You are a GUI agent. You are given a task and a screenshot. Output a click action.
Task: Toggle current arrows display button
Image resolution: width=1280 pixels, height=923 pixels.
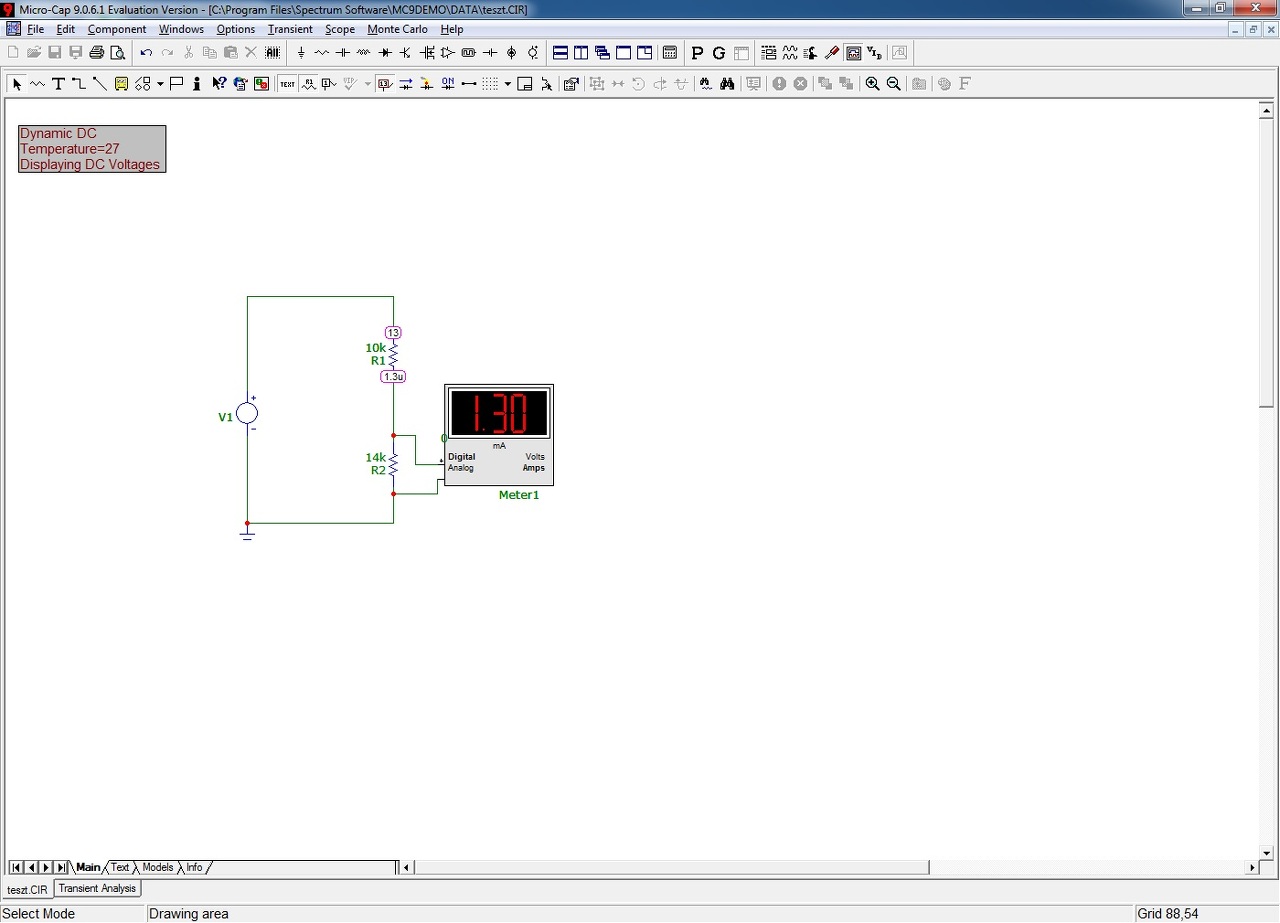click(x=405, y=84)
